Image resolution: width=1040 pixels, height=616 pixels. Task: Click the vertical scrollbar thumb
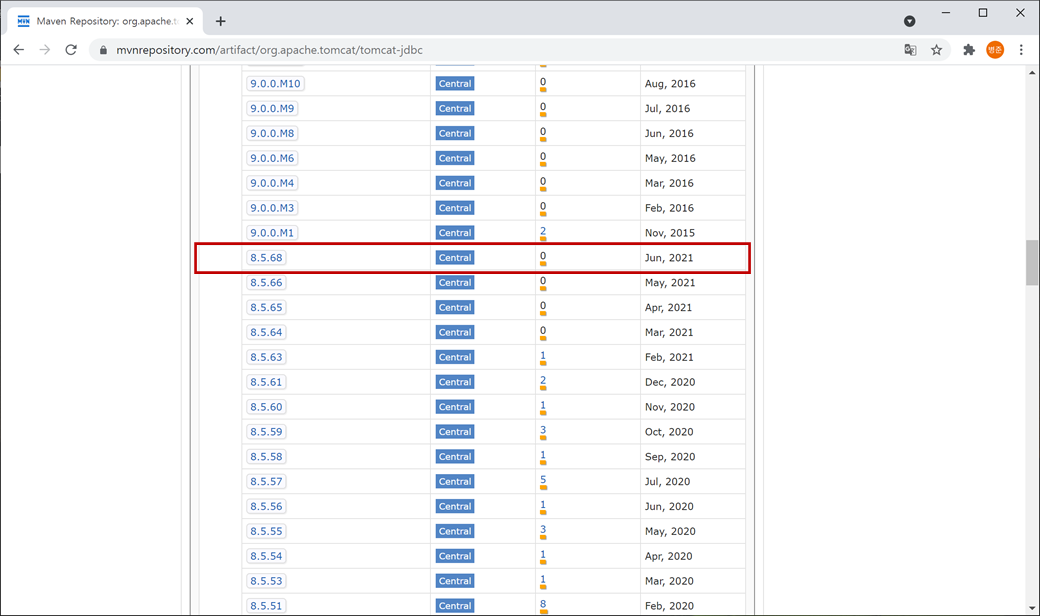(x=1032, y=263)
